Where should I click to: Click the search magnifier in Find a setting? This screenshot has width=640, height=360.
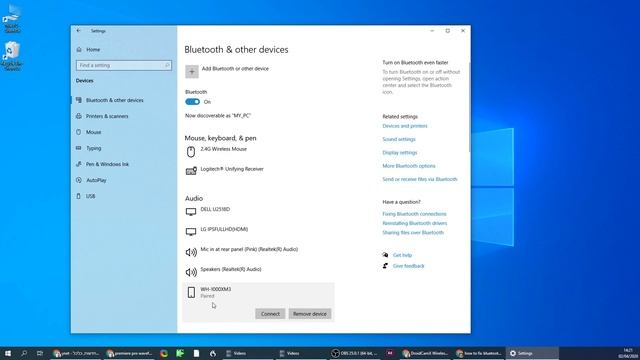[167, 65]
